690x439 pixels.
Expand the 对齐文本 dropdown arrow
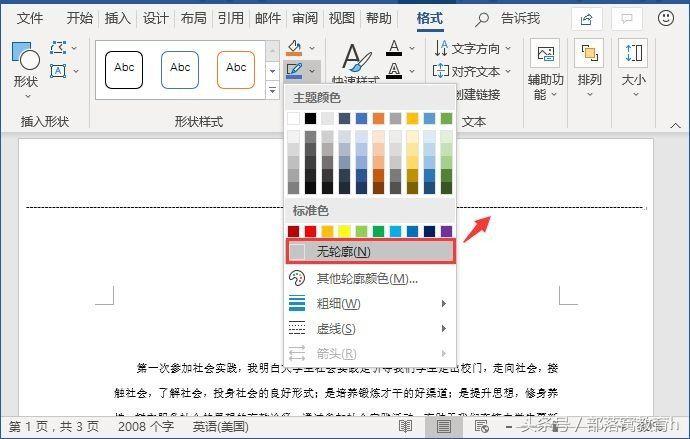tap(508, 71)
